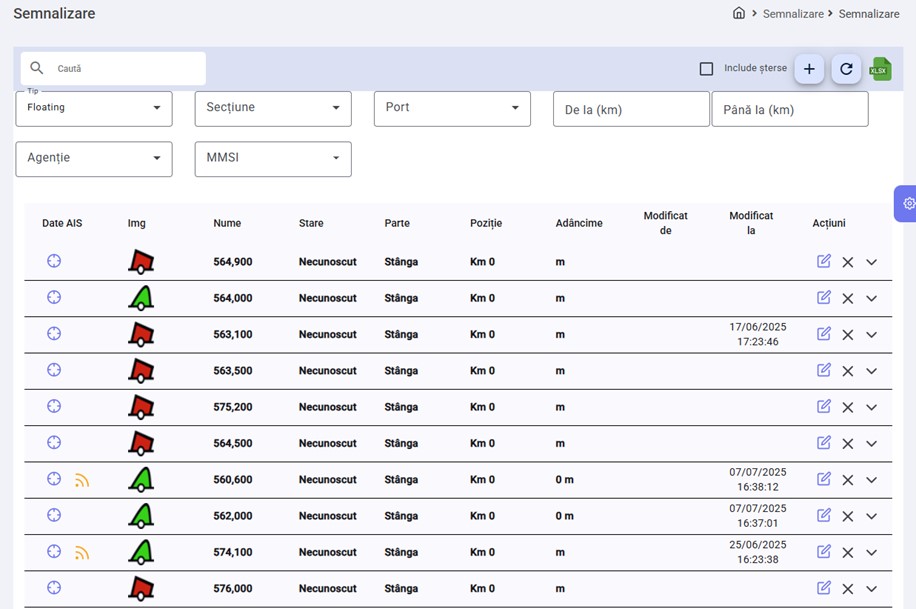
Task: Edit the buoy row named 564,900
Action: 824,261
